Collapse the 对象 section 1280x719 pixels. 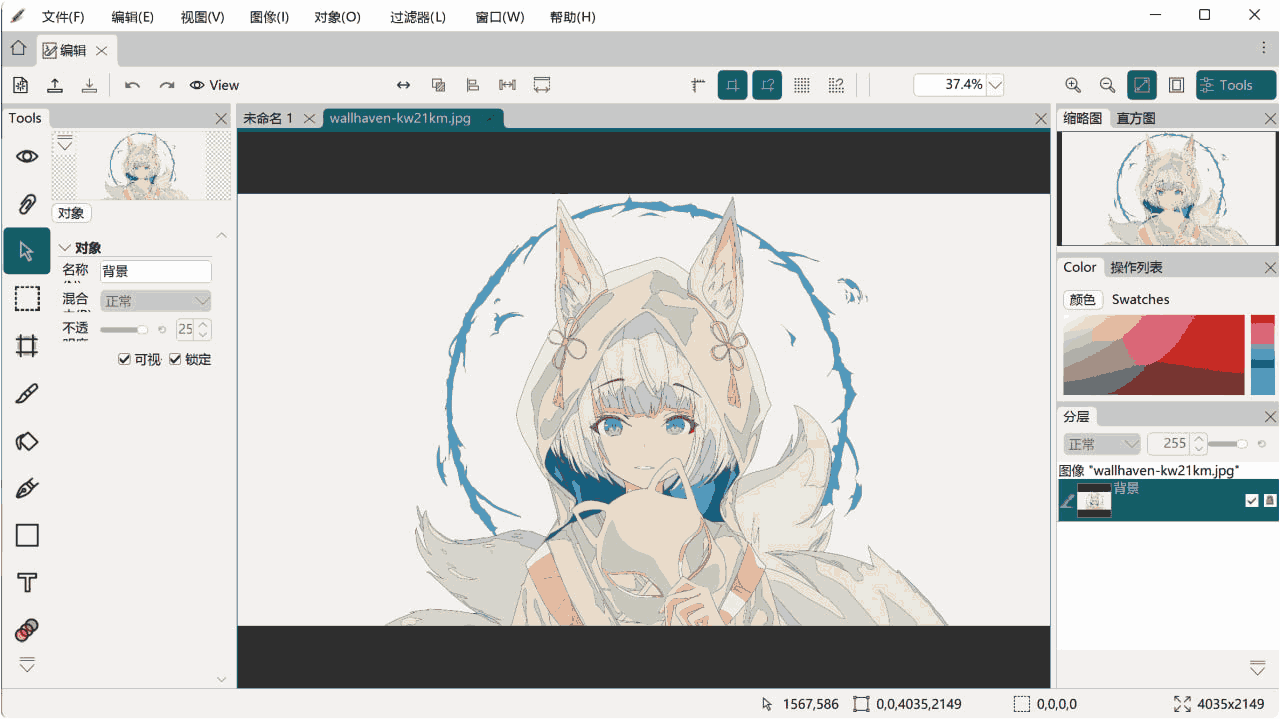65,248
